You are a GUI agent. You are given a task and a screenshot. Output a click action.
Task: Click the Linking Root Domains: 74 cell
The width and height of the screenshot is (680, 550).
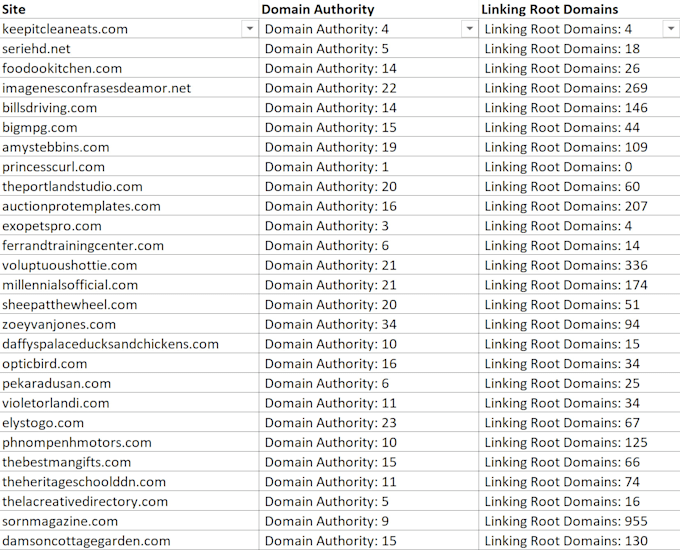(580, 481)
